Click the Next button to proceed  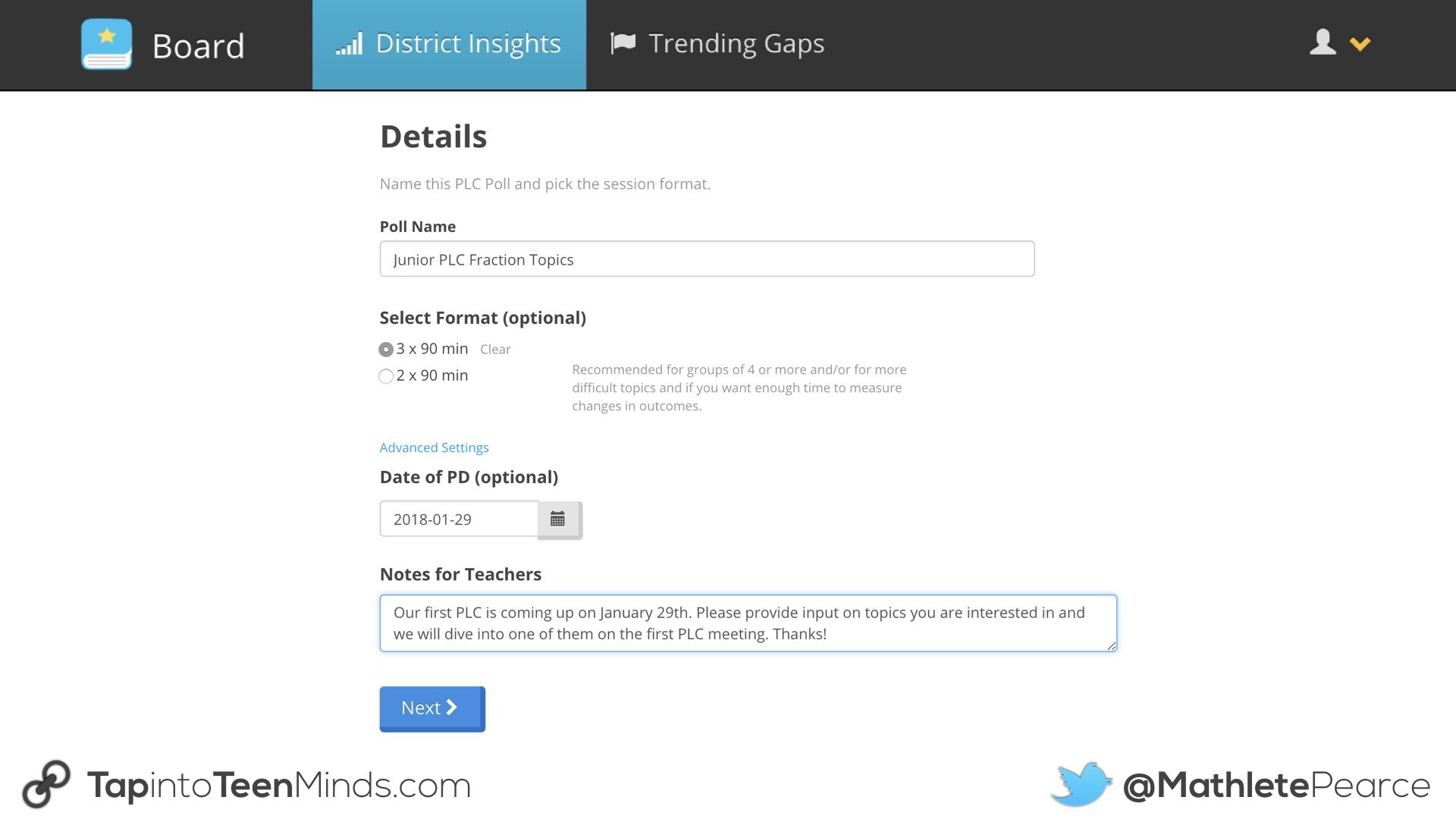pyautogui.click(x=431, y=707)
